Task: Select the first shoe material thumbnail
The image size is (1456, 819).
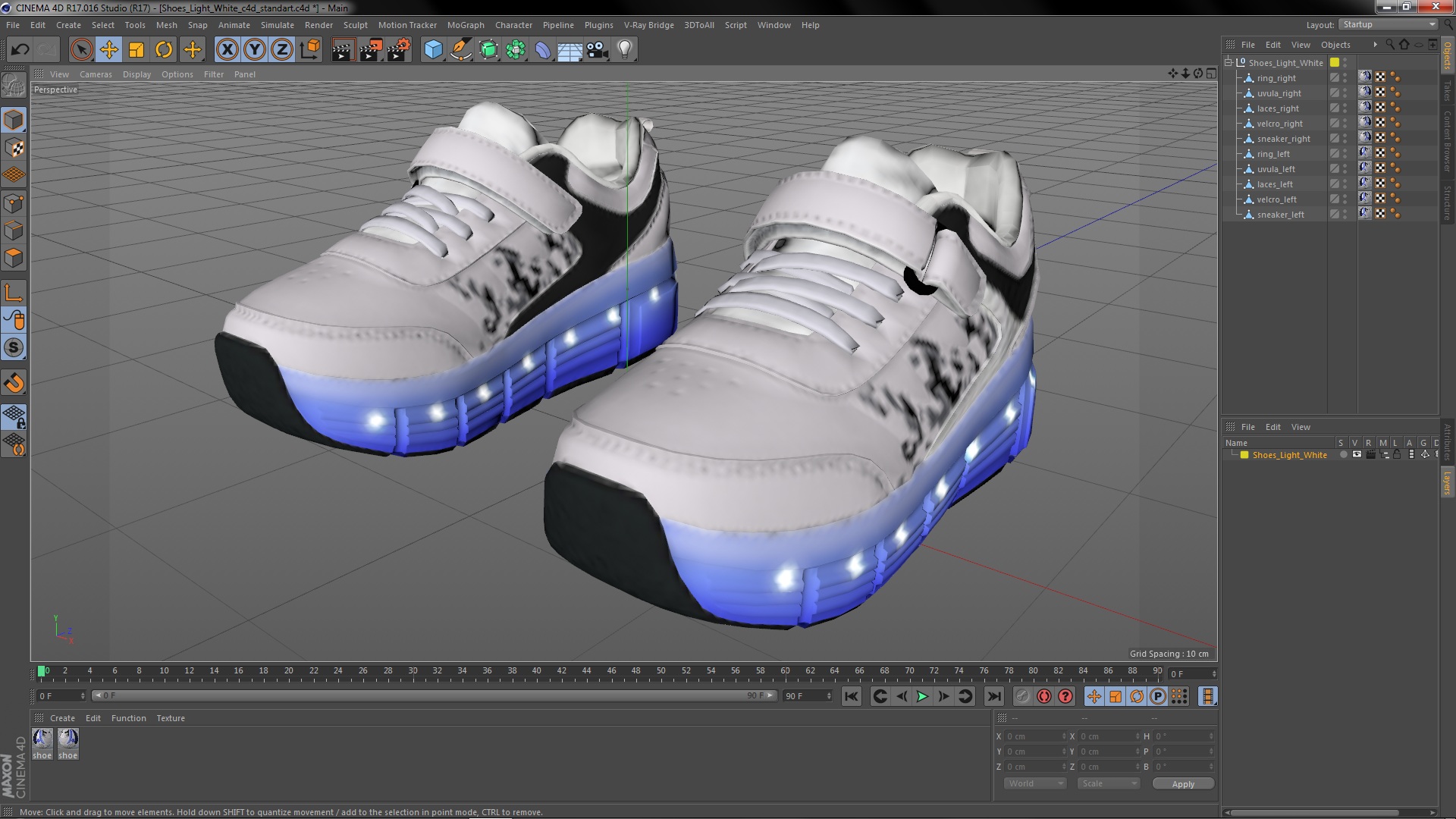Action: click(42, 739)
